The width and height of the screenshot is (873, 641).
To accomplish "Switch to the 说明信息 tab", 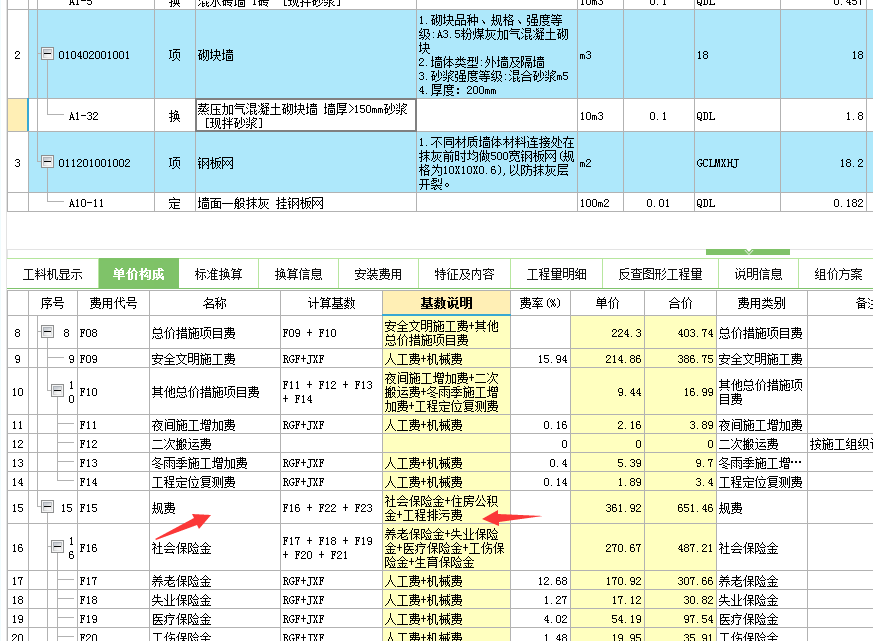I will coord(758,274).
